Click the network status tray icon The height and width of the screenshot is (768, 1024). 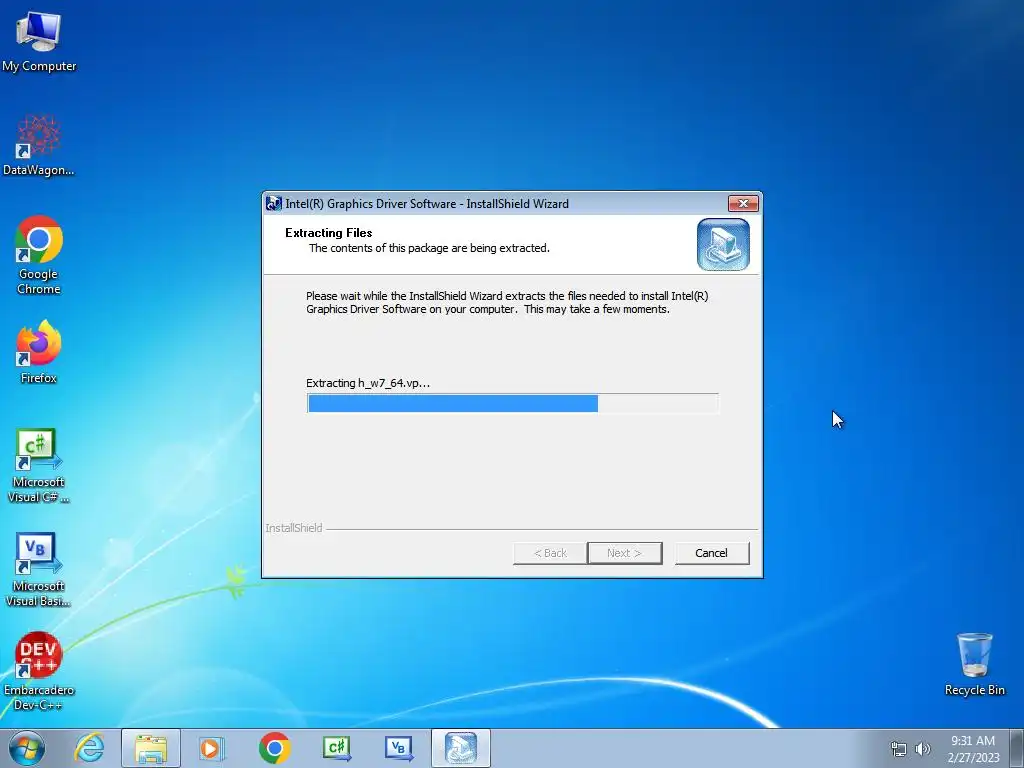click(899, 749)
